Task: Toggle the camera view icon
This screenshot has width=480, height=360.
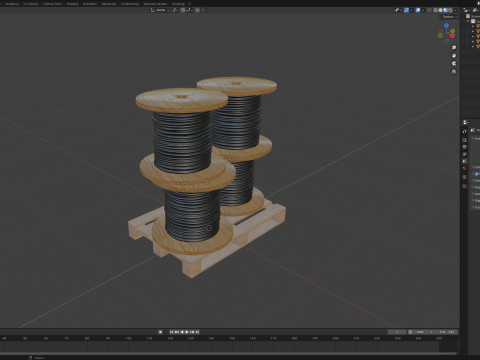Action: point(454,64)
